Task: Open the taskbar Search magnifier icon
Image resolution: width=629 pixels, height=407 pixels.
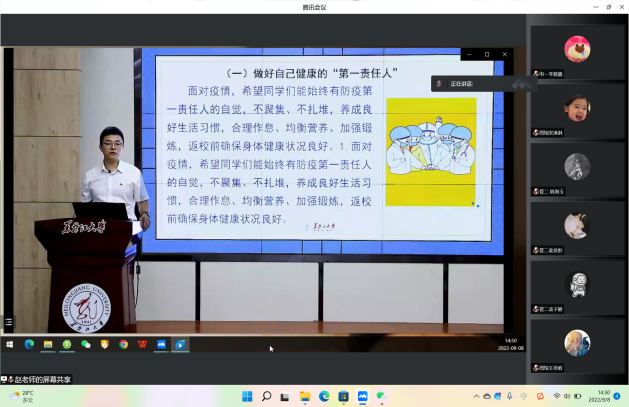Action: 267,396
